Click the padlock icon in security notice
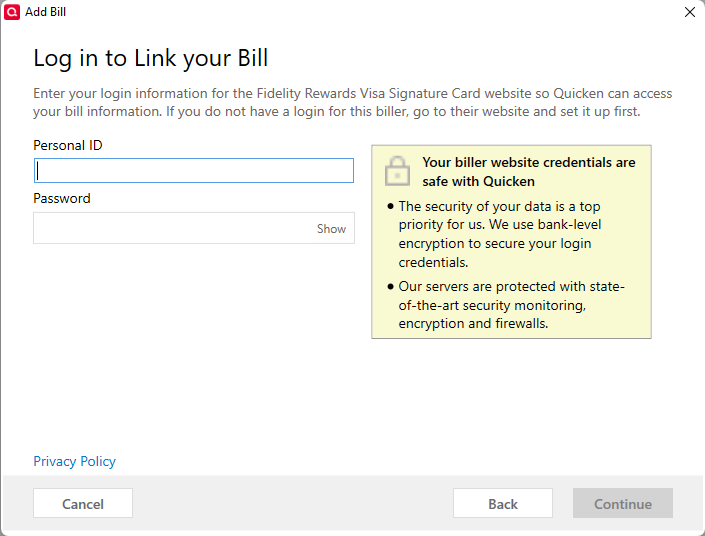The width and height of the screenshot is (705, 536). [397, 171]
